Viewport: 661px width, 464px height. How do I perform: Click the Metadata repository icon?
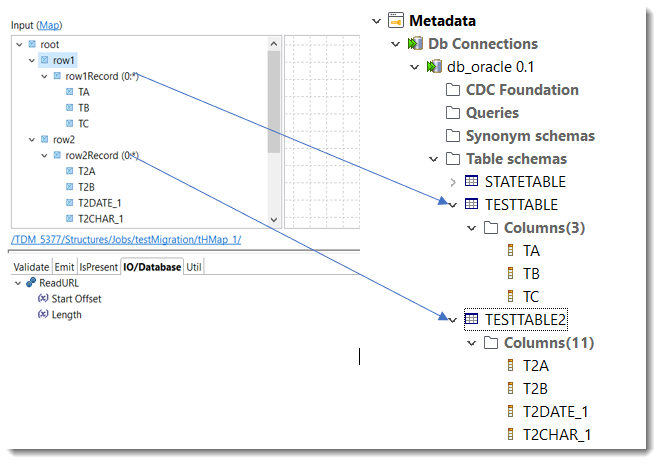click(x=395, y=20)
